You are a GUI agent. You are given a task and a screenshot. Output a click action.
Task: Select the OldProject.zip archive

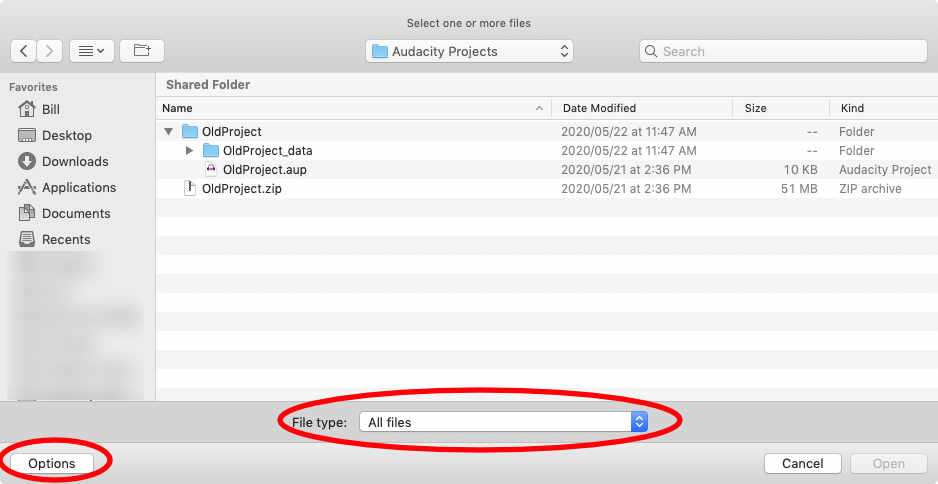(241, 189)
